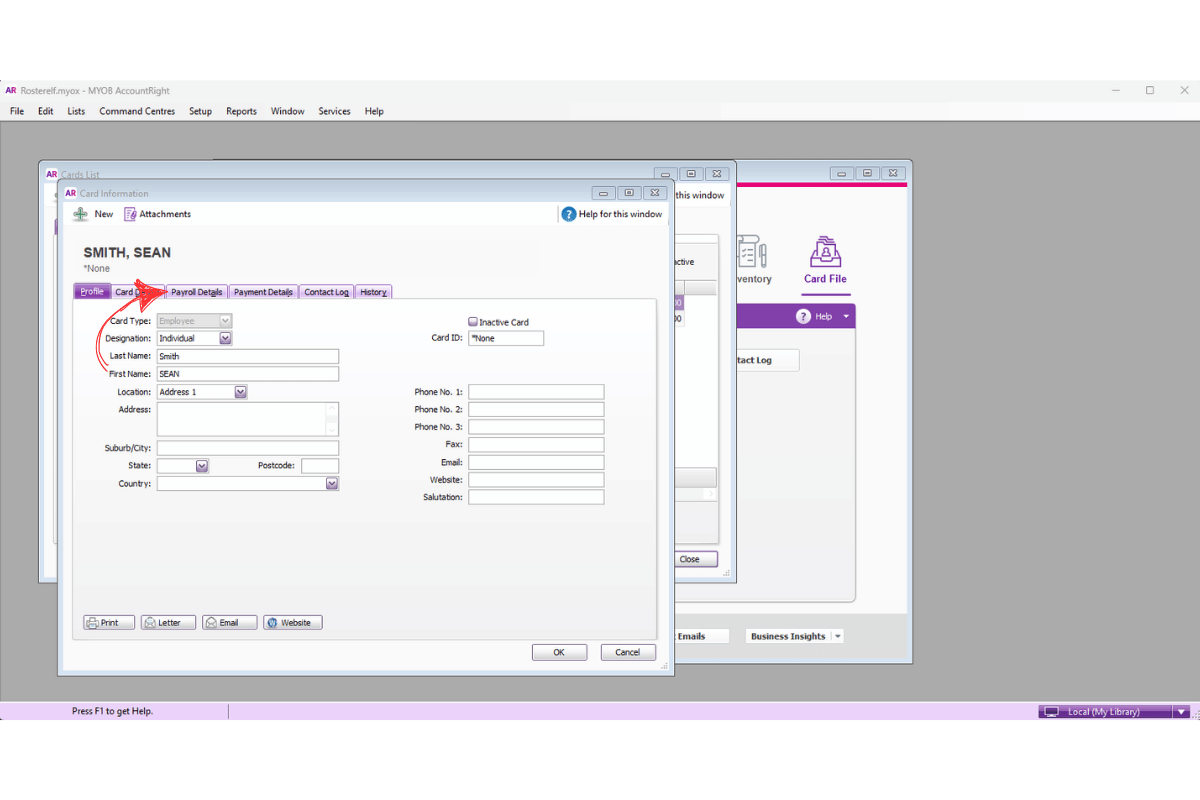This screenshot has width=1200, height=800.
Task: Open the Services menu
Action: point(334,111)
